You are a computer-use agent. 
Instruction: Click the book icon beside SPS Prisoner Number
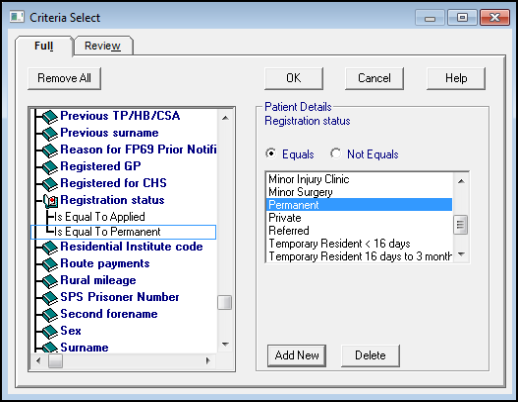(50, 298)
